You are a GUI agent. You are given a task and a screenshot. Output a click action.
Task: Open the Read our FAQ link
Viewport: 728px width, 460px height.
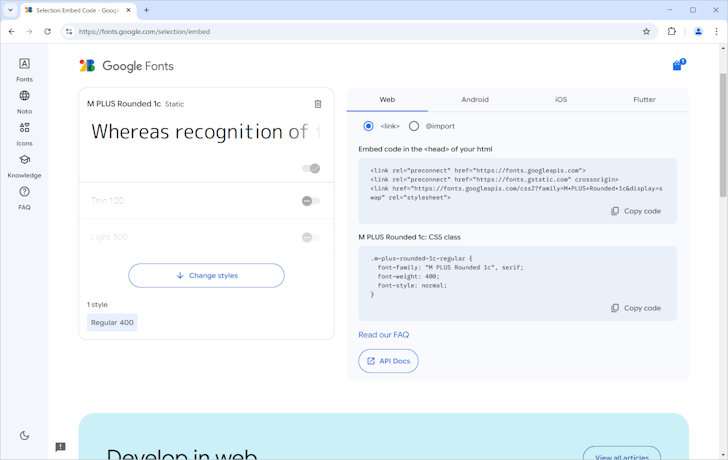coord(384,335)
